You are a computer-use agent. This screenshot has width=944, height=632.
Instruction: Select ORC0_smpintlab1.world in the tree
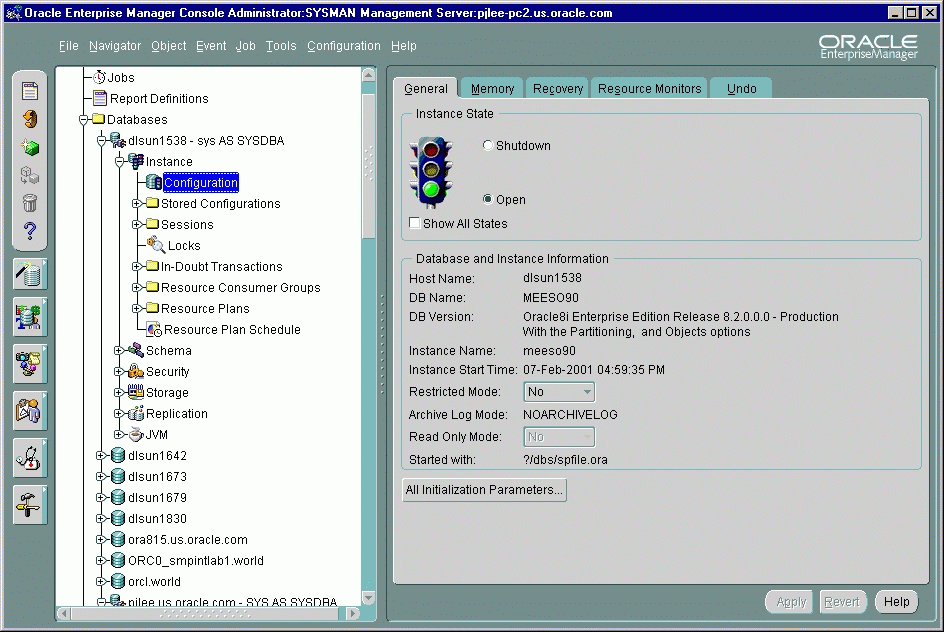point(196,560)
